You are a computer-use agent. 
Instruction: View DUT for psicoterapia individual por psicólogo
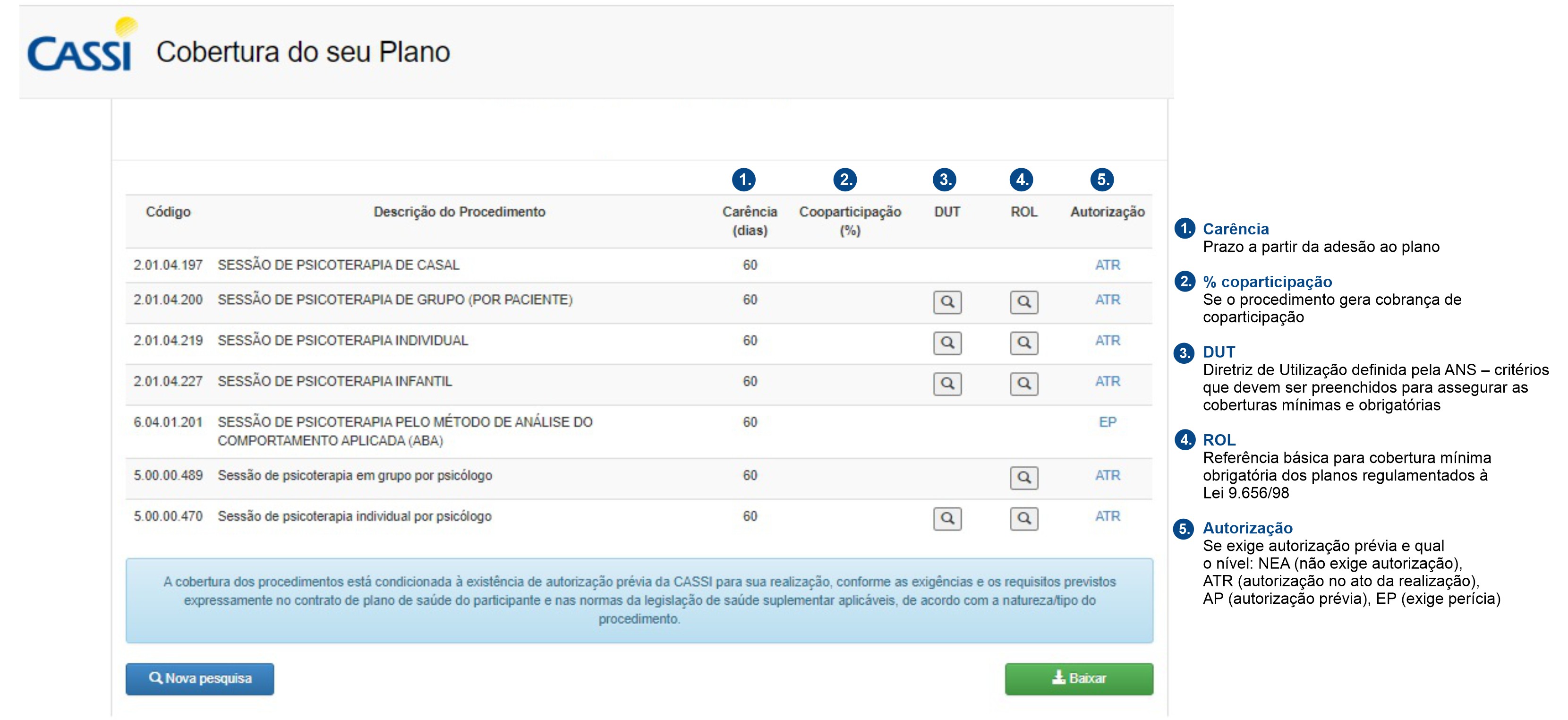[x=947, y=518]
